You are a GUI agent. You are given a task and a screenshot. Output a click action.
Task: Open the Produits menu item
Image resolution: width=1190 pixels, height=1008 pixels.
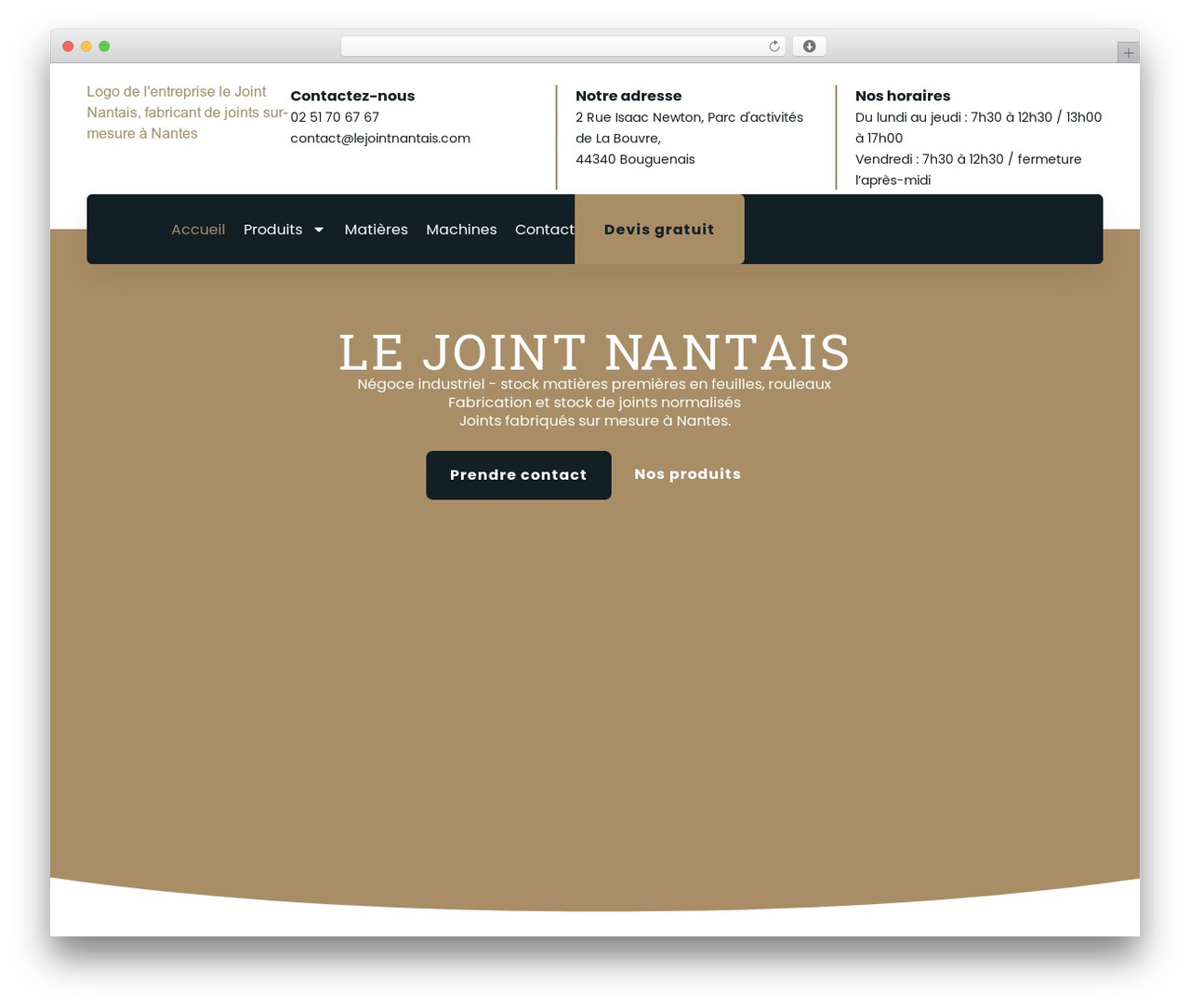[x=273, y=230]
